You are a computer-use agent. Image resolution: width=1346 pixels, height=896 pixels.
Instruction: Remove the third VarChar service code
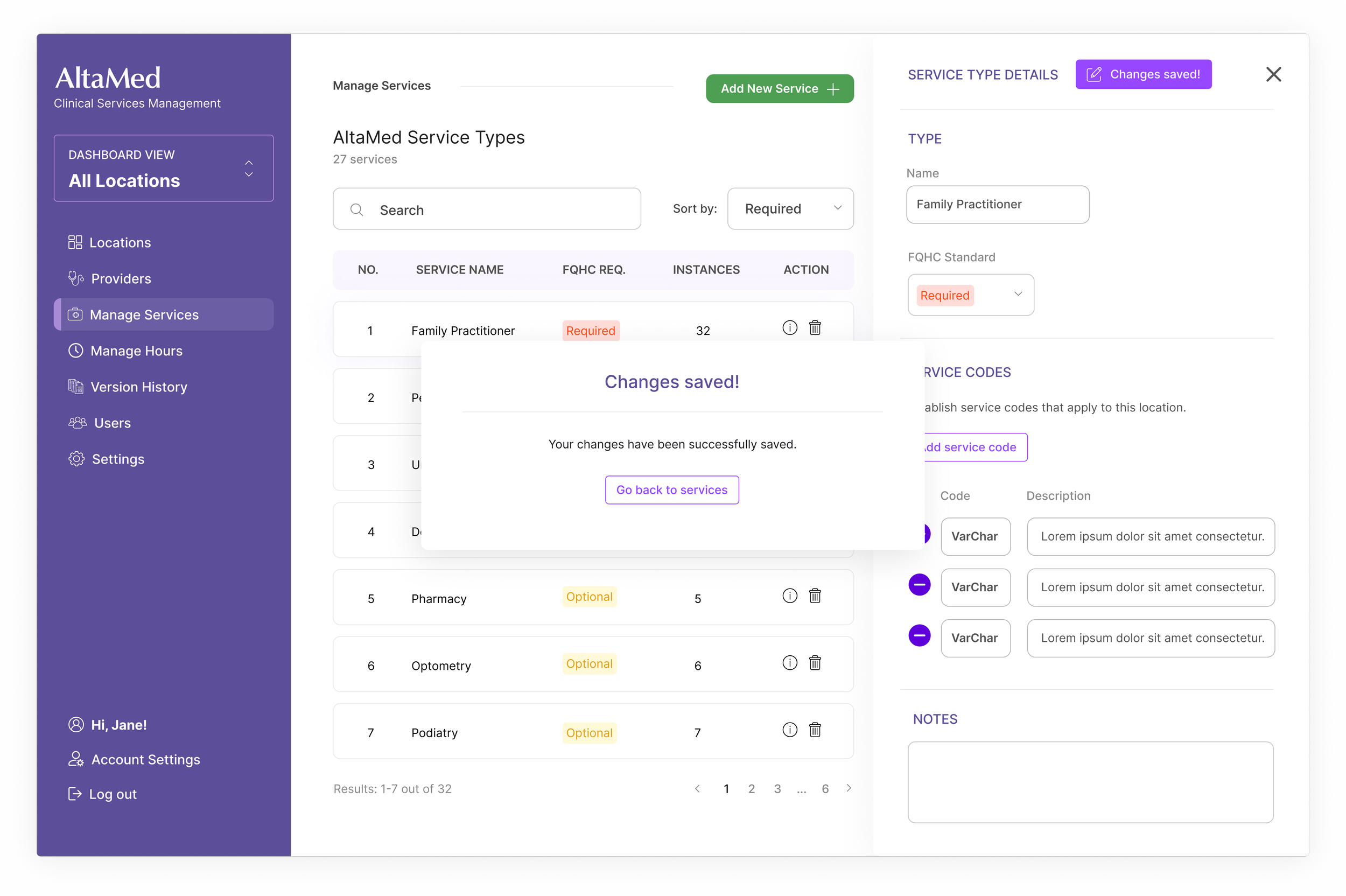(x=919, y=635)
